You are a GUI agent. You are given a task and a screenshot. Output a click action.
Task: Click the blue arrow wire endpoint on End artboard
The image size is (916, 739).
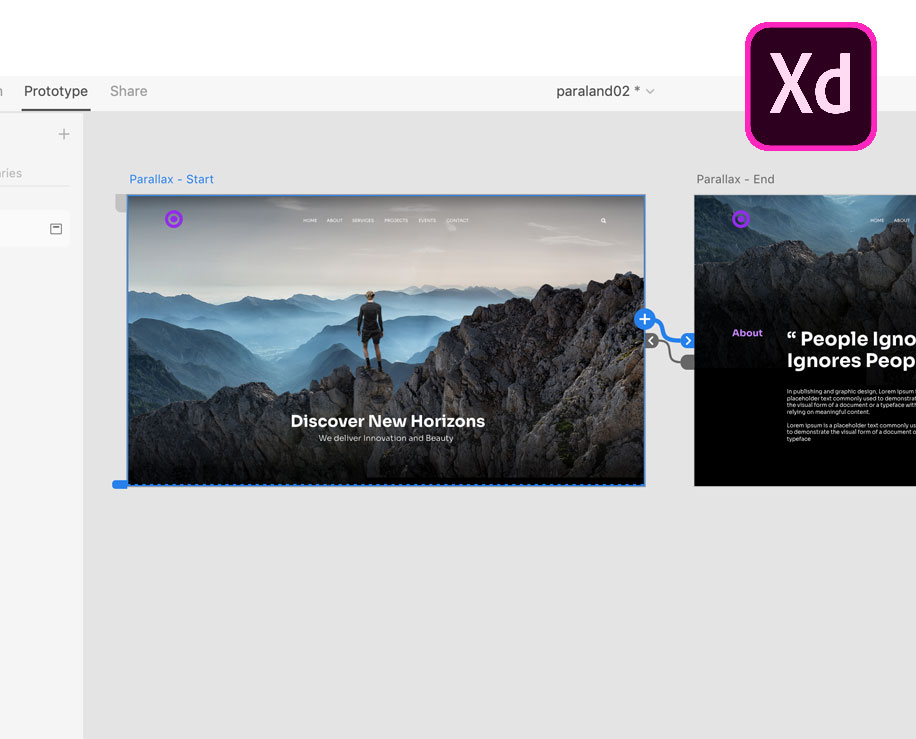[x=688, y=340]
